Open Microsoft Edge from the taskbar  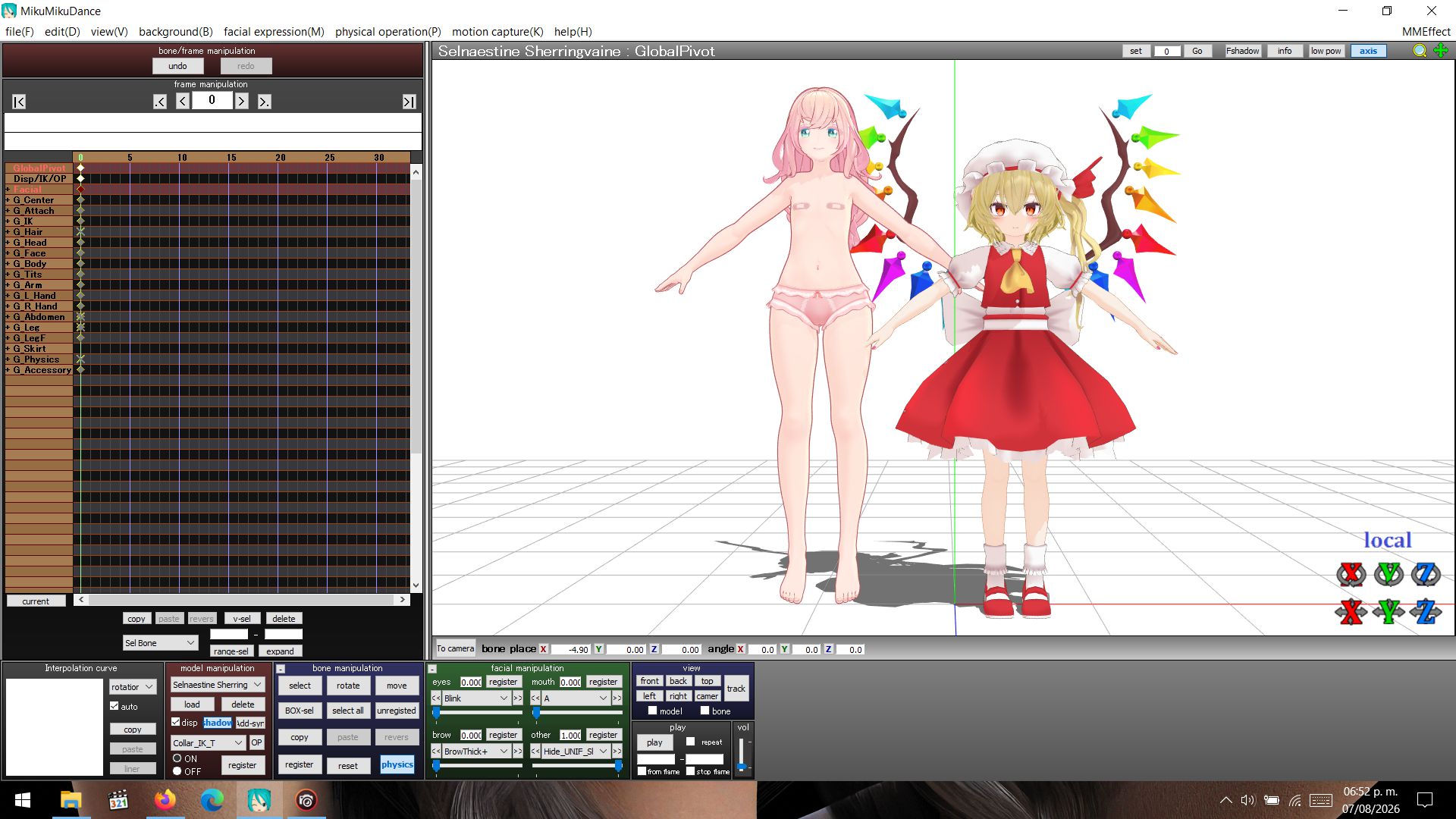pos(212,800)
